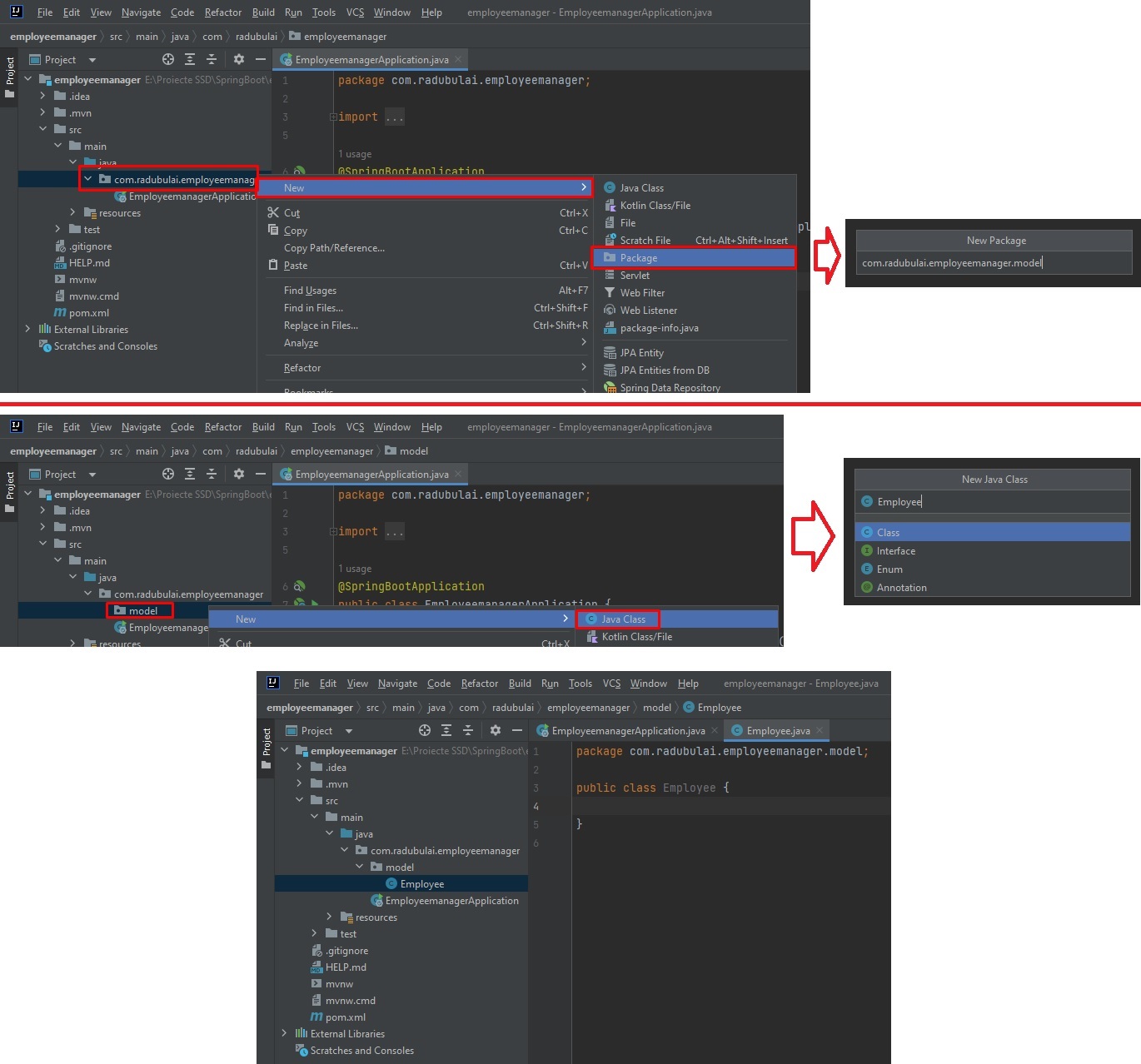Open the Refactor menu in middle screenshot
Screen dimensions: 1141x1064
(223, 427)
